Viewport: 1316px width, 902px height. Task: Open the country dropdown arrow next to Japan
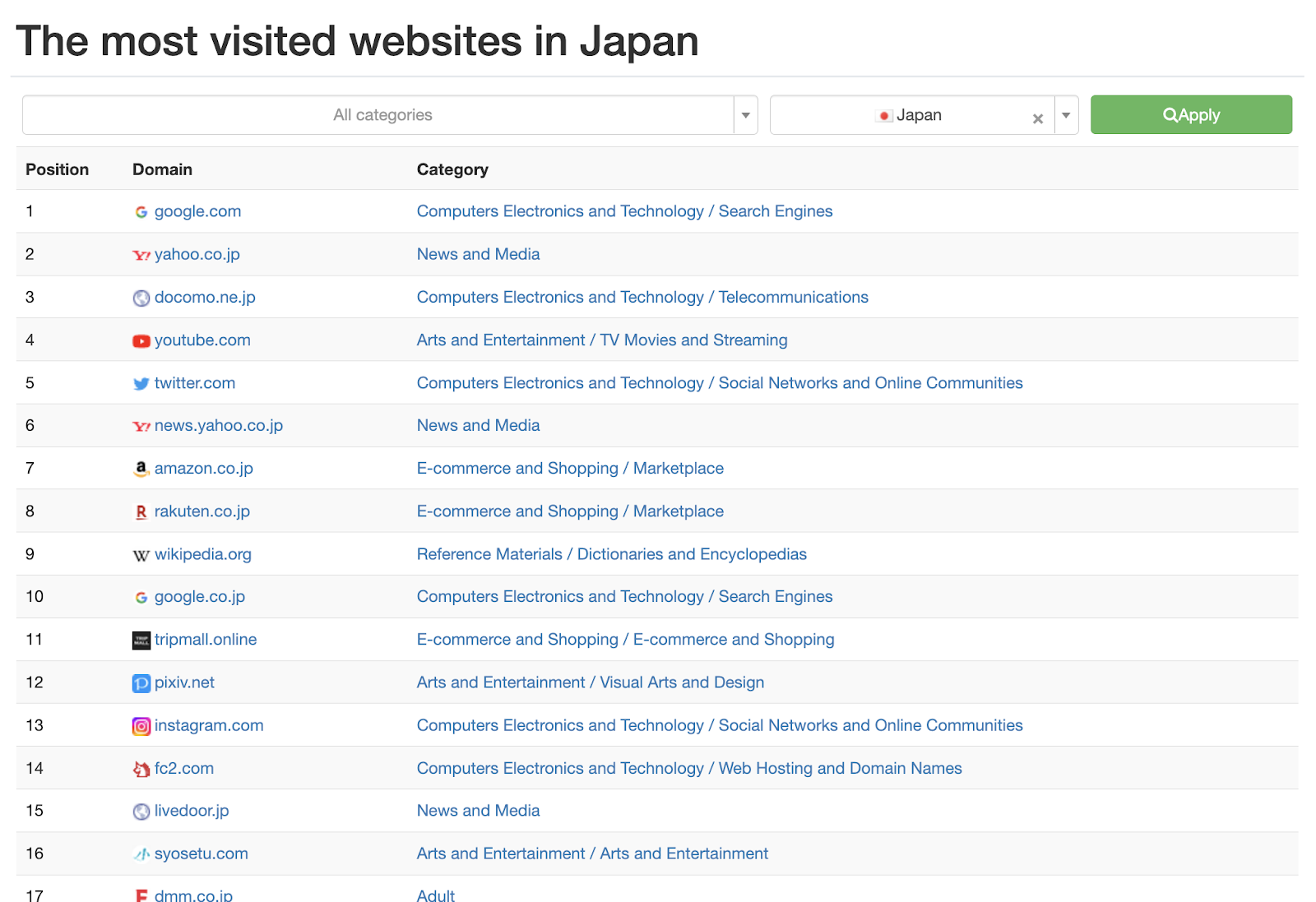tap(1066, 115)
